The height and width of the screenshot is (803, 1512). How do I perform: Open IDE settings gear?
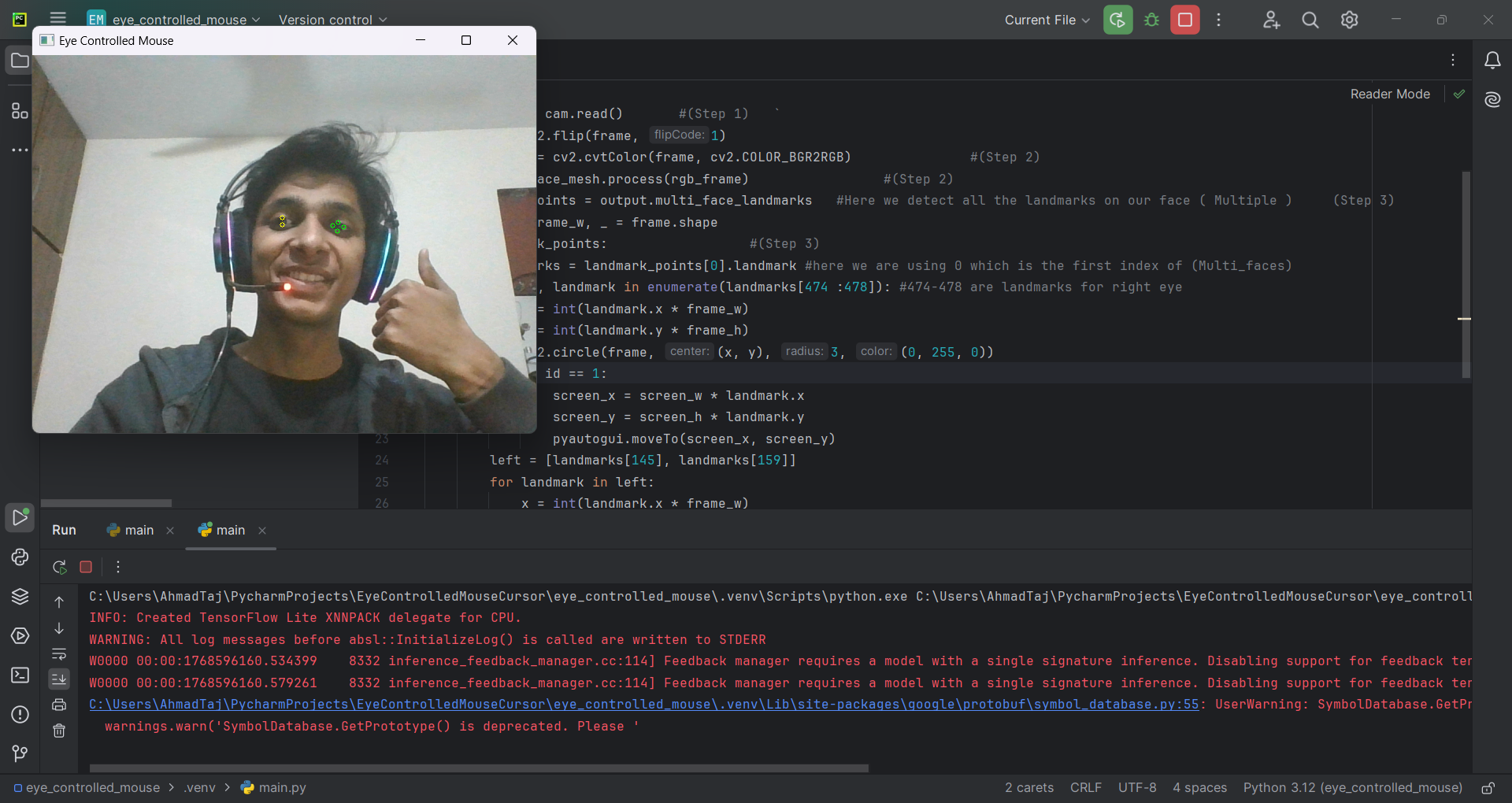(x=1349, y=20)
